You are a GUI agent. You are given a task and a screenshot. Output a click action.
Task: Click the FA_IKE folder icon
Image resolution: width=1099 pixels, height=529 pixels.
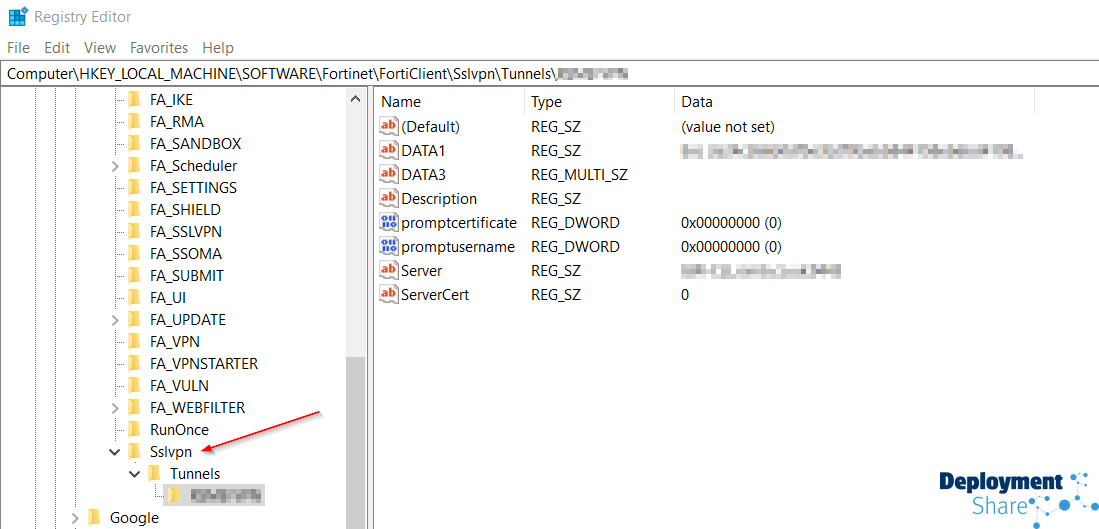coord(135,99)
